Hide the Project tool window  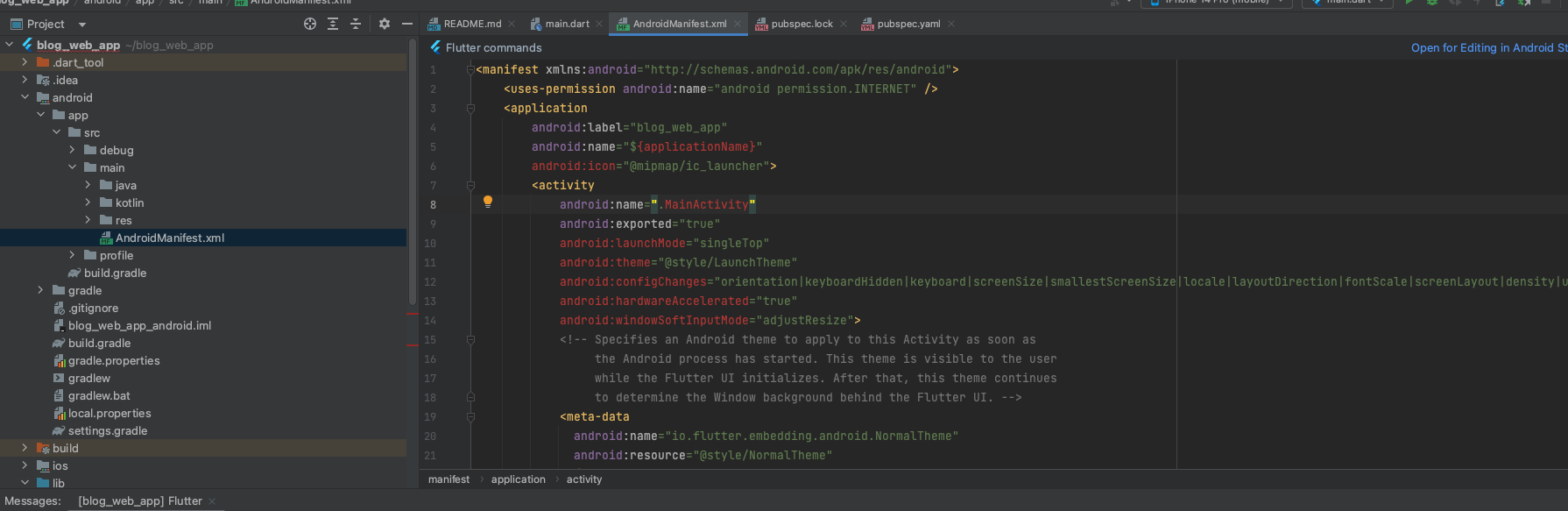(406, 24)
